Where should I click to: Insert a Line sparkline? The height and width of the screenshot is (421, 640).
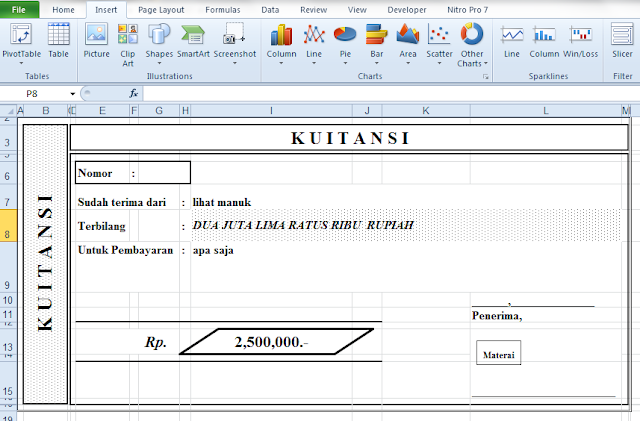512,41
